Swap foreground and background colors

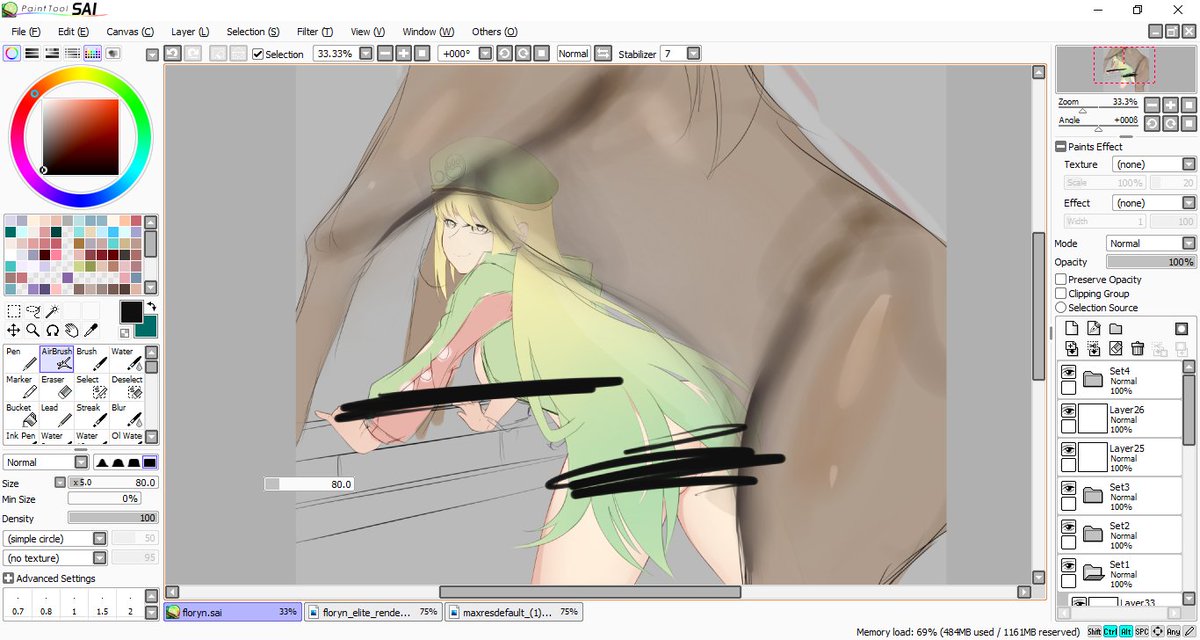[150, 307]
